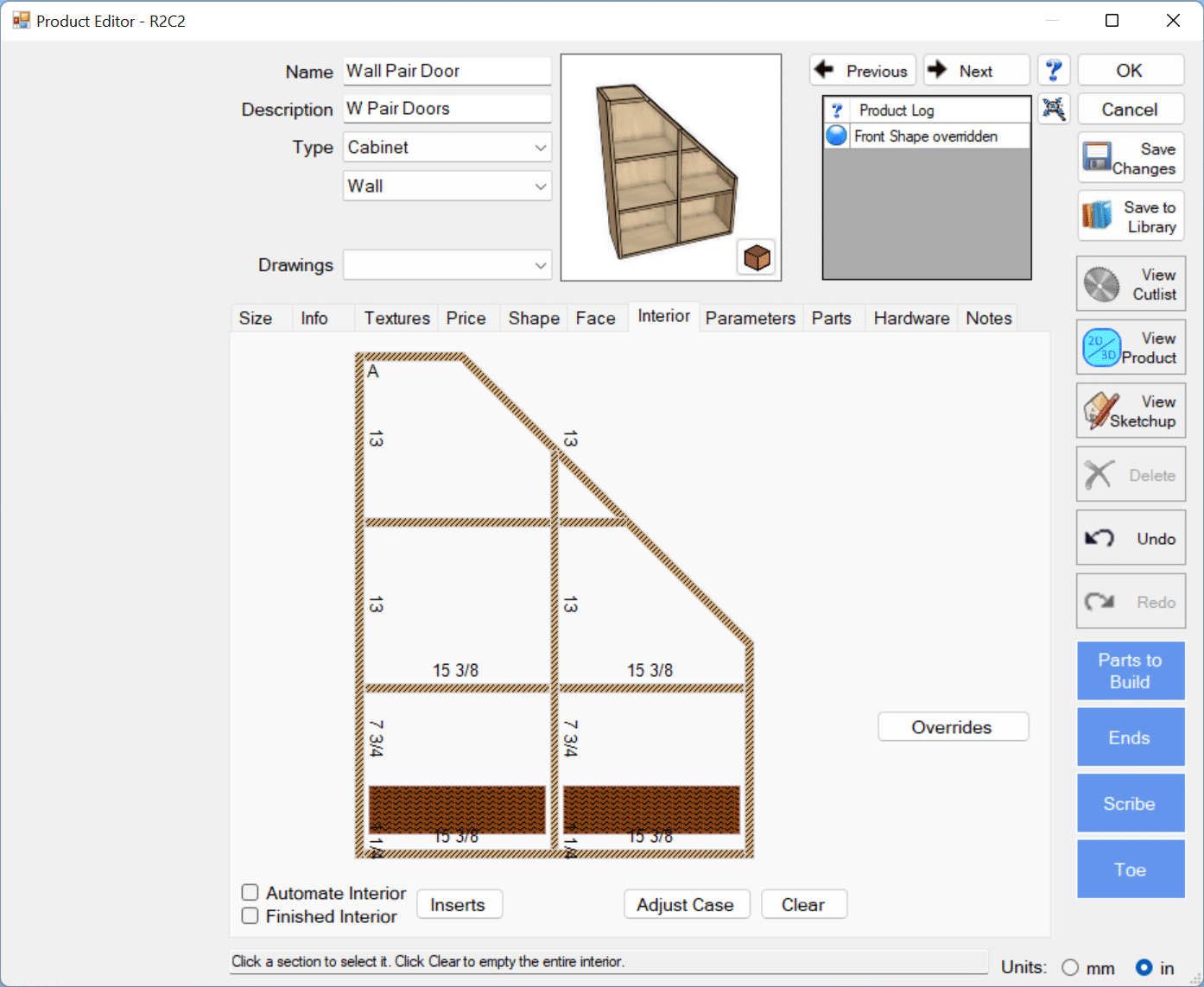Click the 2D/3D View Product icon

[x=1100, y=347]
